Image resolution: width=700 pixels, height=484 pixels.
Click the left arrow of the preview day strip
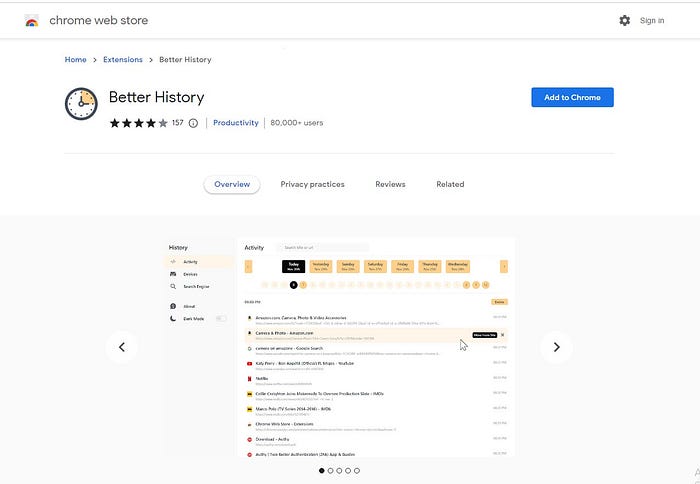tap(249, 267)
